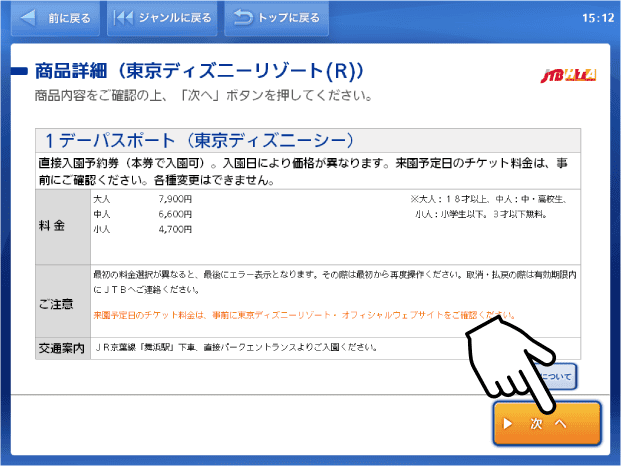Click the pointing hand cursor graphic
Image resolution: width=621 pixels, height=466 pixels.
503,360
